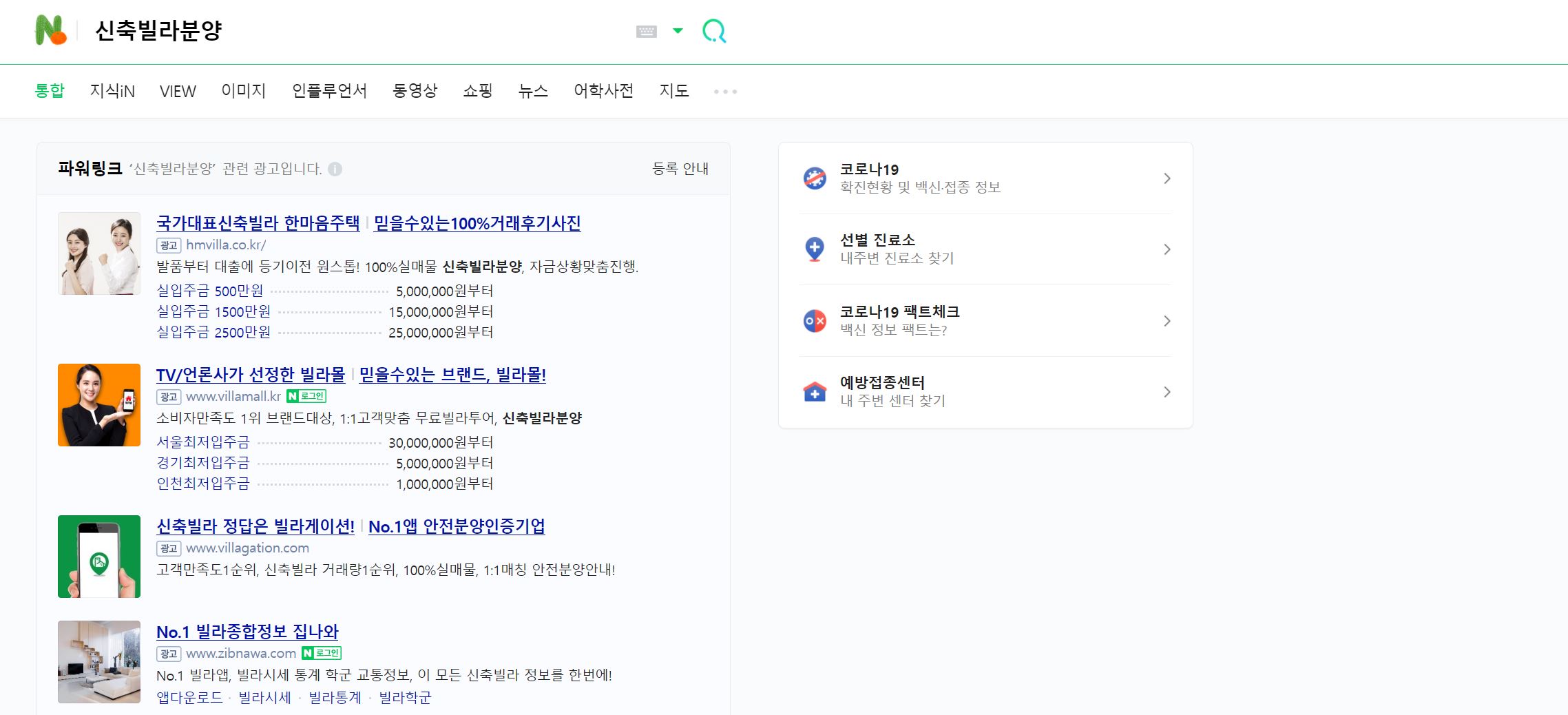Image resolution: width=1568 pixels, height=715 pixels.
Task: Open the 뉴스 tab
Action: click(x=533, y=91)
